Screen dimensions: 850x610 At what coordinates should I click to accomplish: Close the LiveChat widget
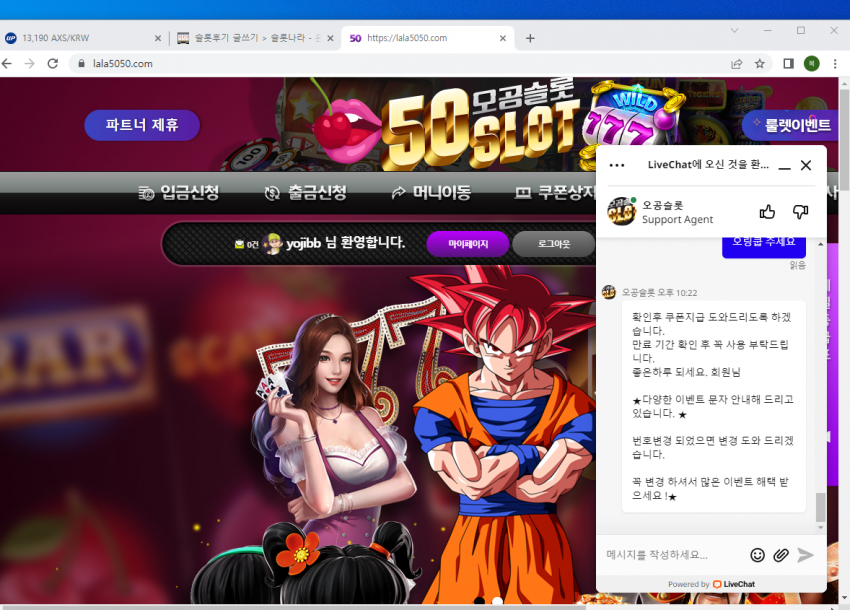(806, 165)
